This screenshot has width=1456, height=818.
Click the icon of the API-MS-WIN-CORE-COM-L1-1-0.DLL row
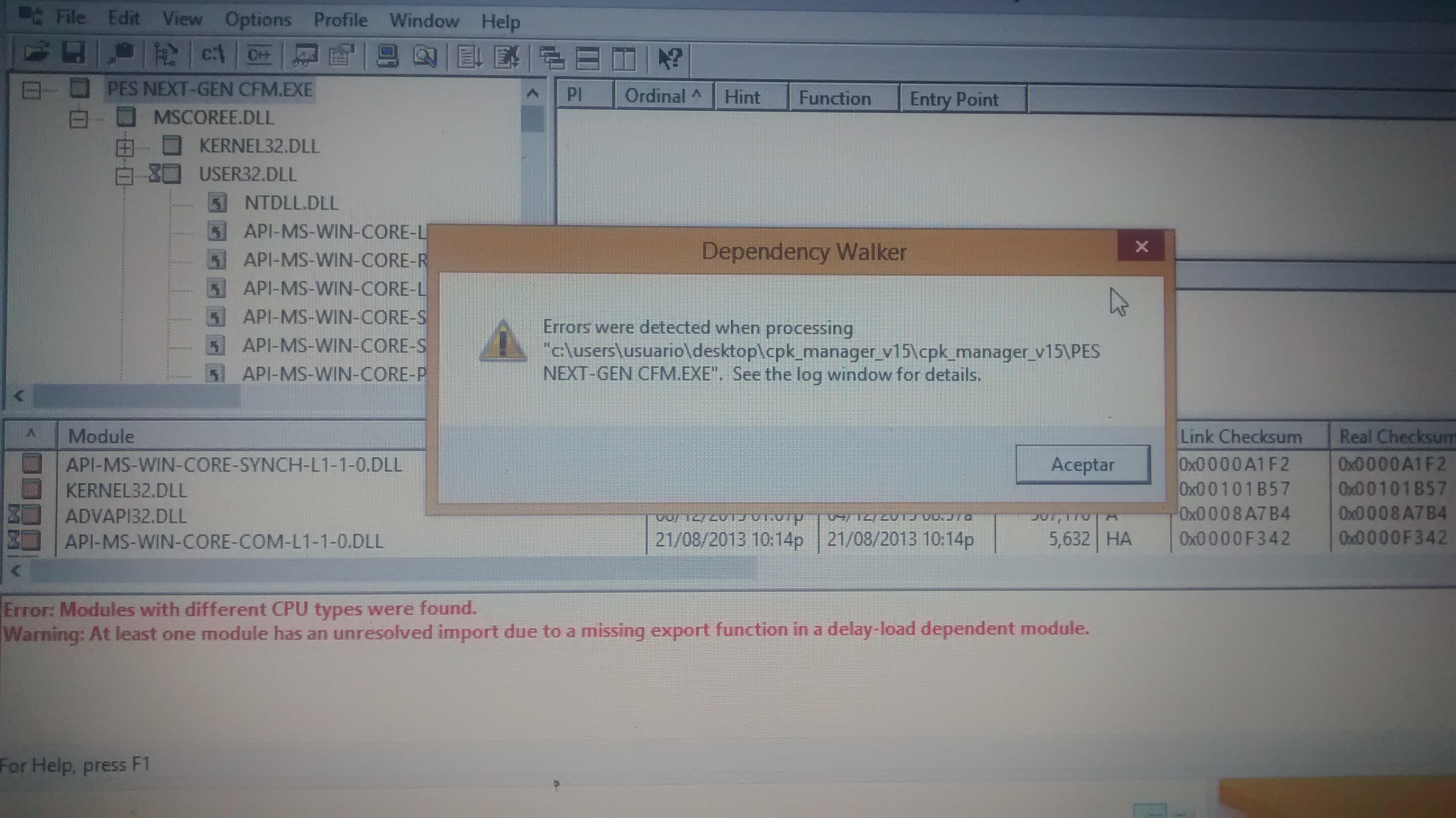[24, 541]
